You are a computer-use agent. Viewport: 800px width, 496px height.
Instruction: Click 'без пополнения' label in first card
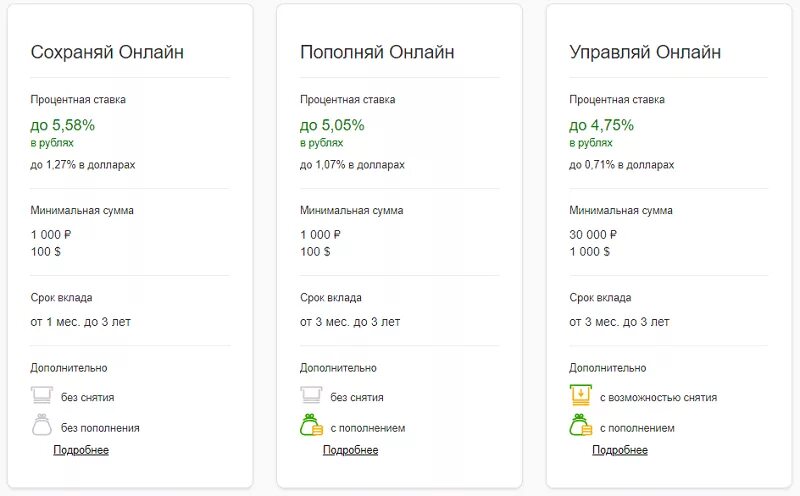[x=100, y=428]
